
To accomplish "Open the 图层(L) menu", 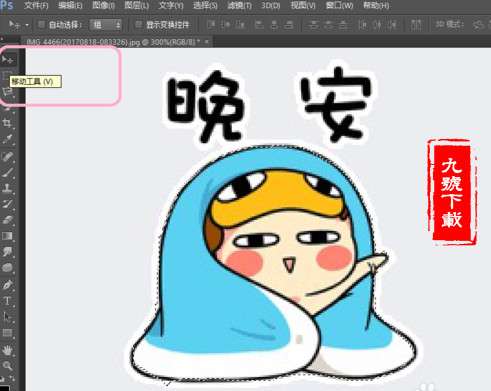I will pyautogui.click(x=137, y=6).
